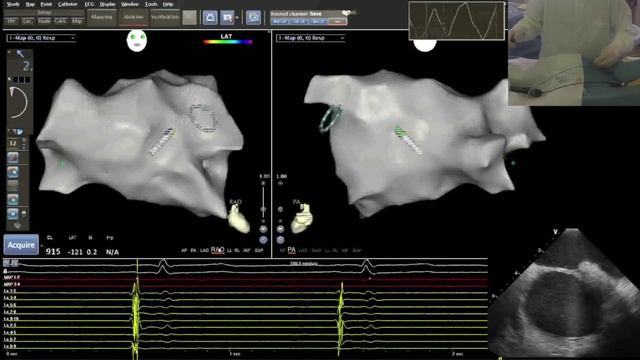Select AP view in left map
The width and height of the screenshot is (640, 360).
[184, 250]
